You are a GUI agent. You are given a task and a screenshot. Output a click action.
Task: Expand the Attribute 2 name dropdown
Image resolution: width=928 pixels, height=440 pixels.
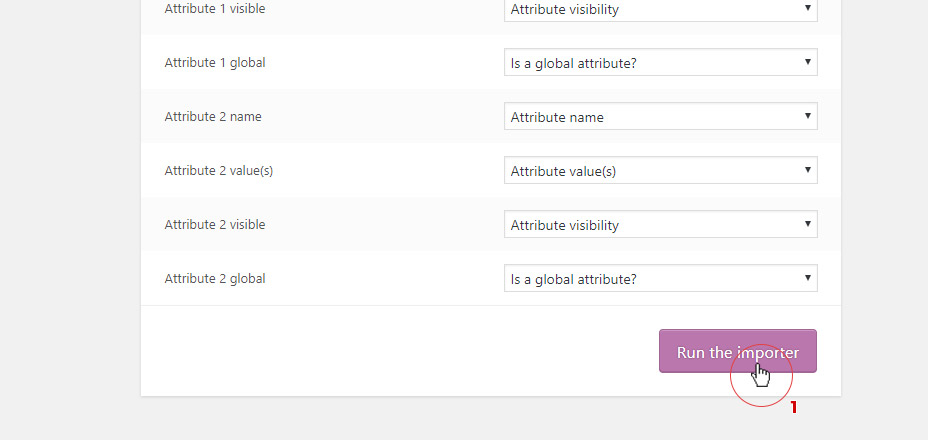coord(660,117)
